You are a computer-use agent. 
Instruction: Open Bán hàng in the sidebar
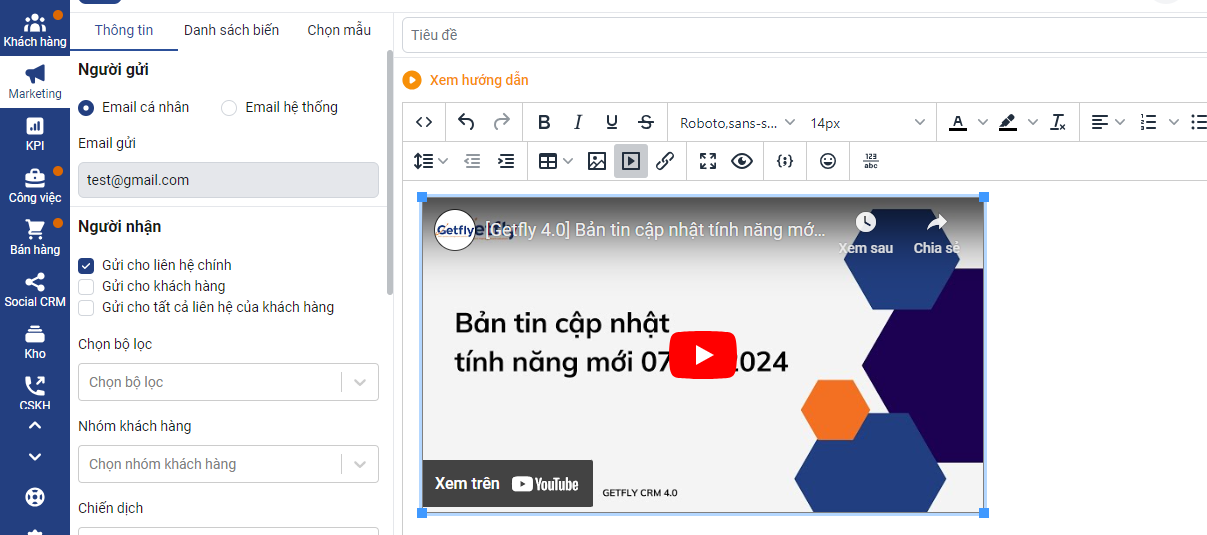click(35, 238)
